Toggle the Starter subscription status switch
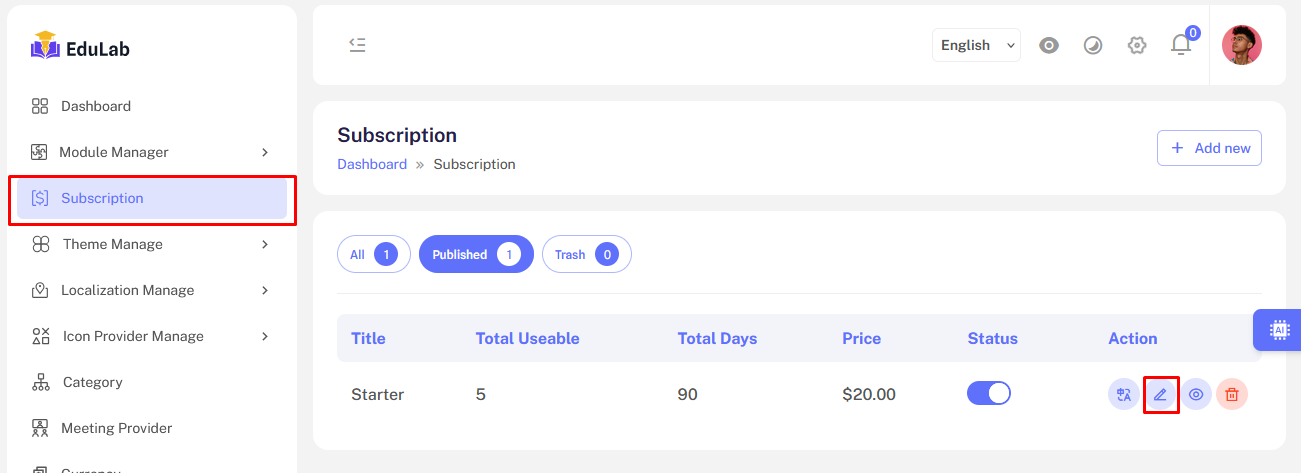Screen dimensions: 1301x473 [x=989, y=393]
